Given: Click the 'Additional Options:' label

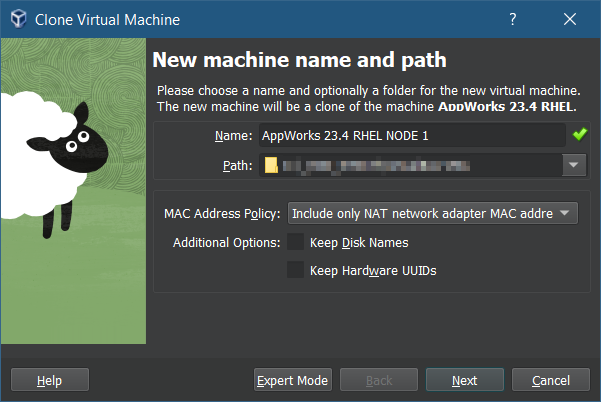Looking at the screenshot, I should 226,243.
